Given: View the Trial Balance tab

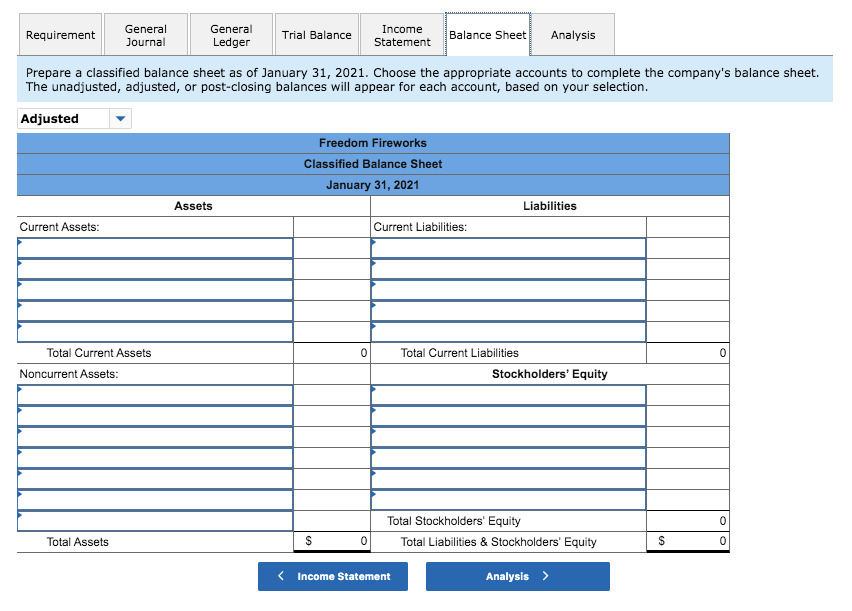Looking at the screenshot, I should 316,34.
